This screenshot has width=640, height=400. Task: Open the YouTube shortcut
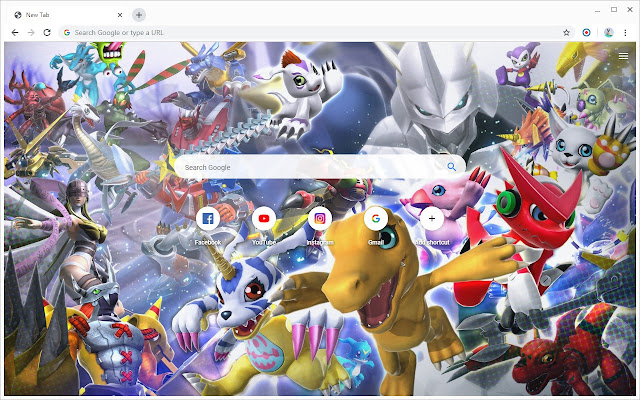coord(264,219)
